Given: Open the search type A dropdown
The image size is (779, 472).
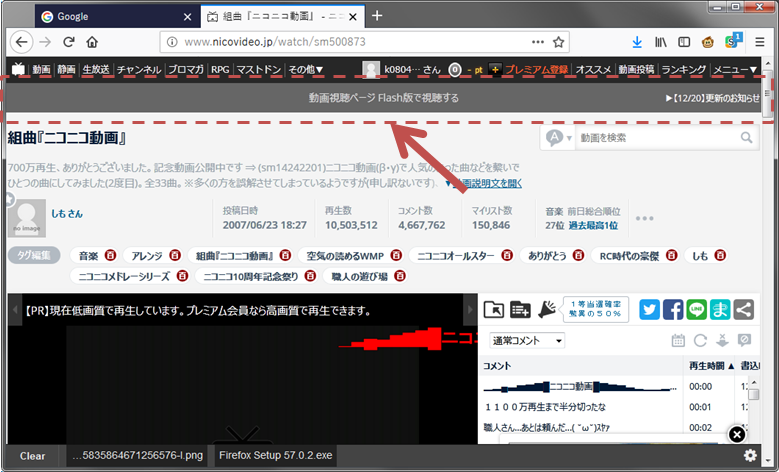Looking at the screenshot, I should [558, 138].
